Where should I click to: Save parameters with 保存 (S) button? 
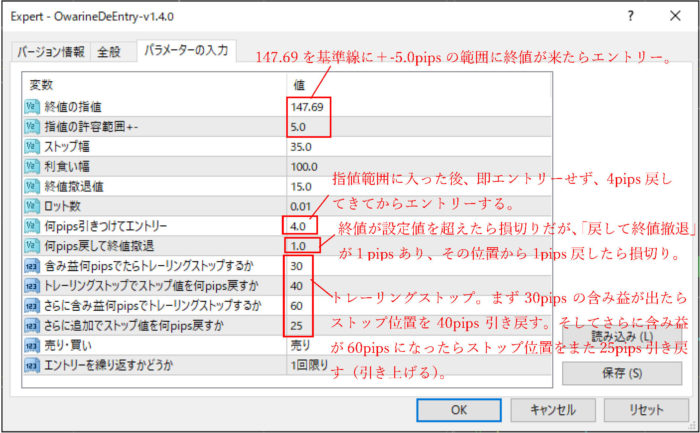coord(622,373)
